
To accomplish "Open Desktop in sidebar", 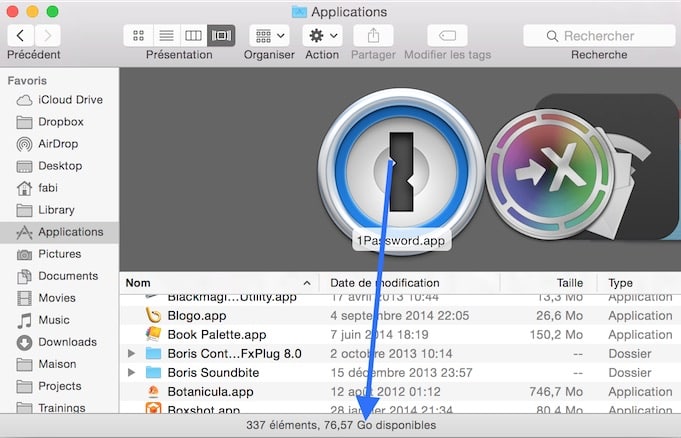I will pyautogui.click(x=60, y=166).
